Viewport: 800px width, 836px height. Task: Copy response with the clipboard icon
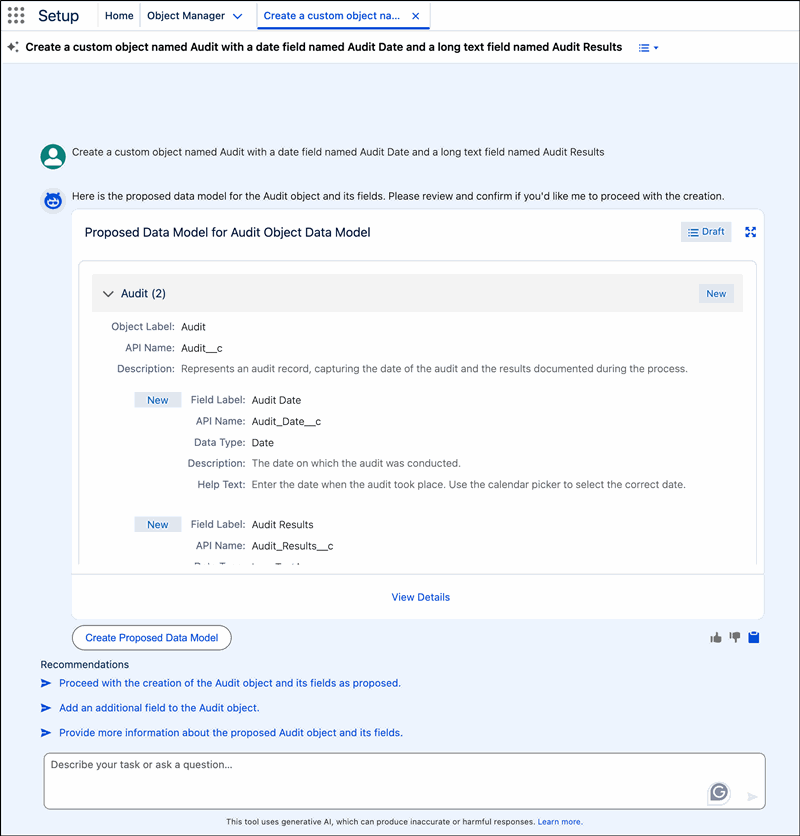point(754,637)
